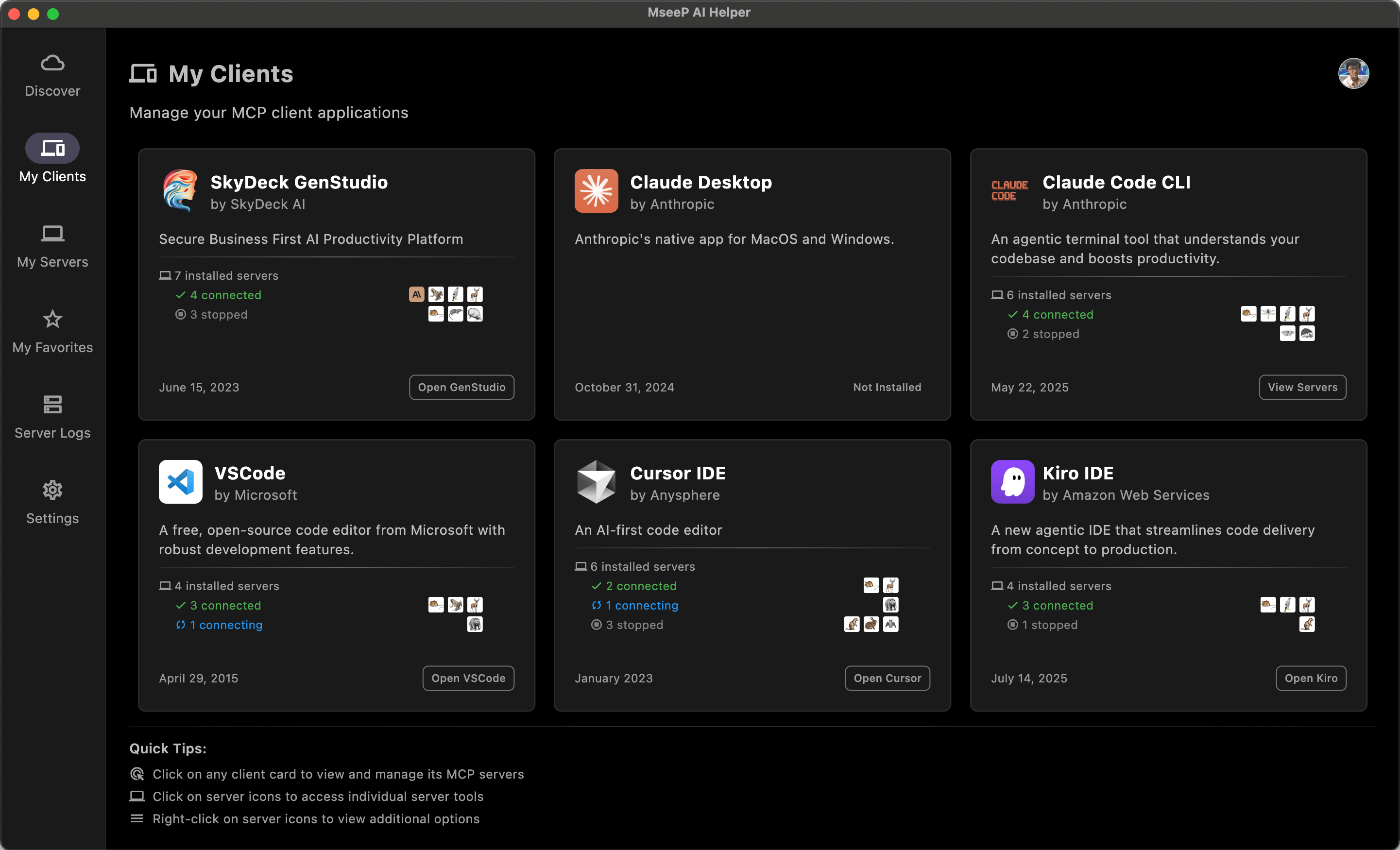
Task: Click the Claude Code logo icon
Action: pyautogui.click(x=1009, y=191)
